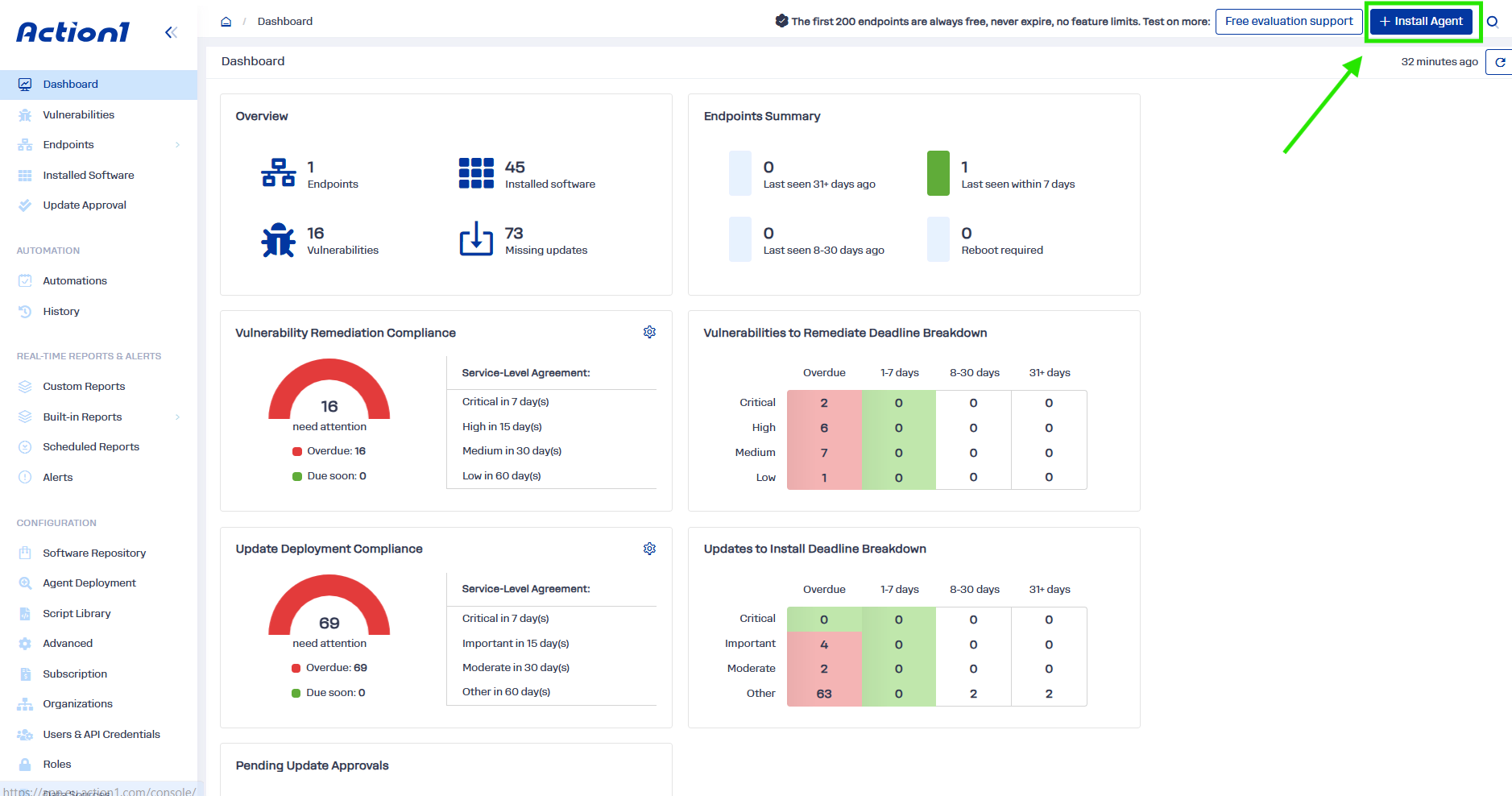
Task: Expand the Endpoints sidebar submenu arrow
Action: pos(177,145)
